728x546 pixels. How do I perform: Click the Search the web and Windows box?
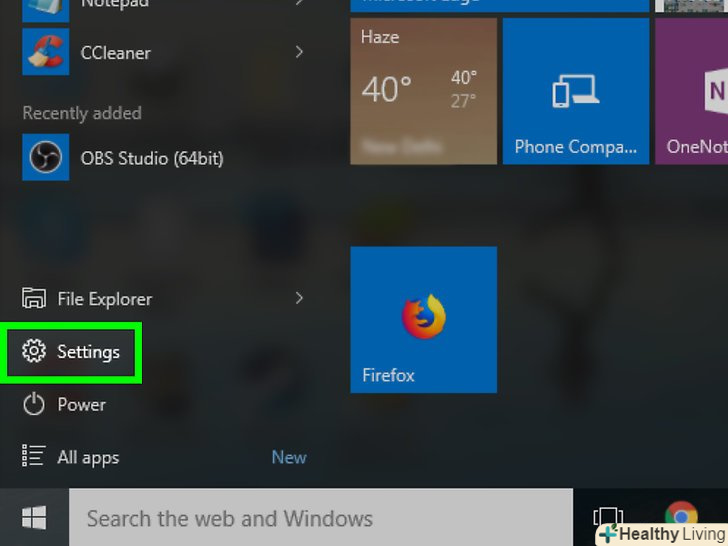(x=321, y=517)
